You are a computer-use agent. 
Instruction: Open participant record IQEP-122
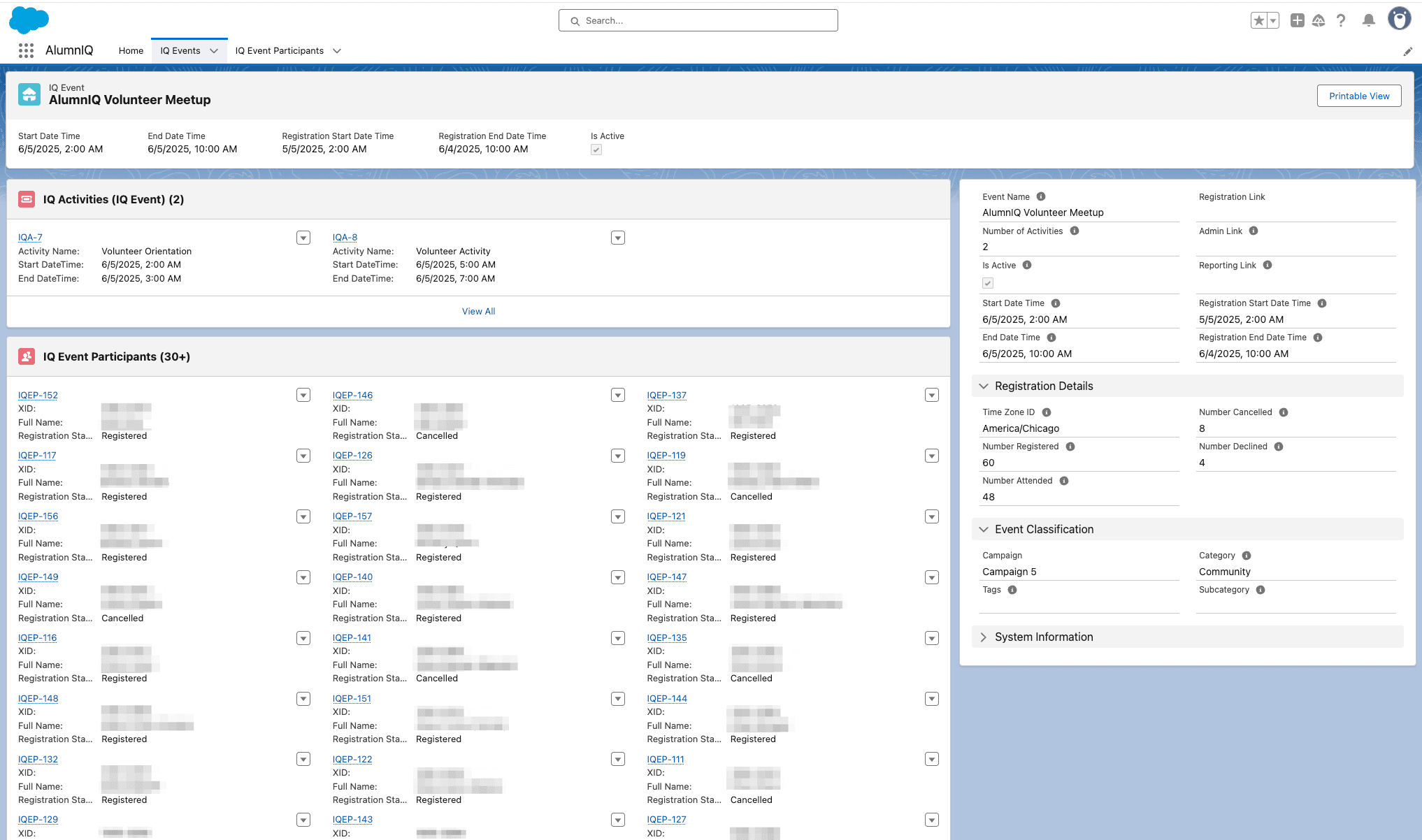click(x=352, y=759)
